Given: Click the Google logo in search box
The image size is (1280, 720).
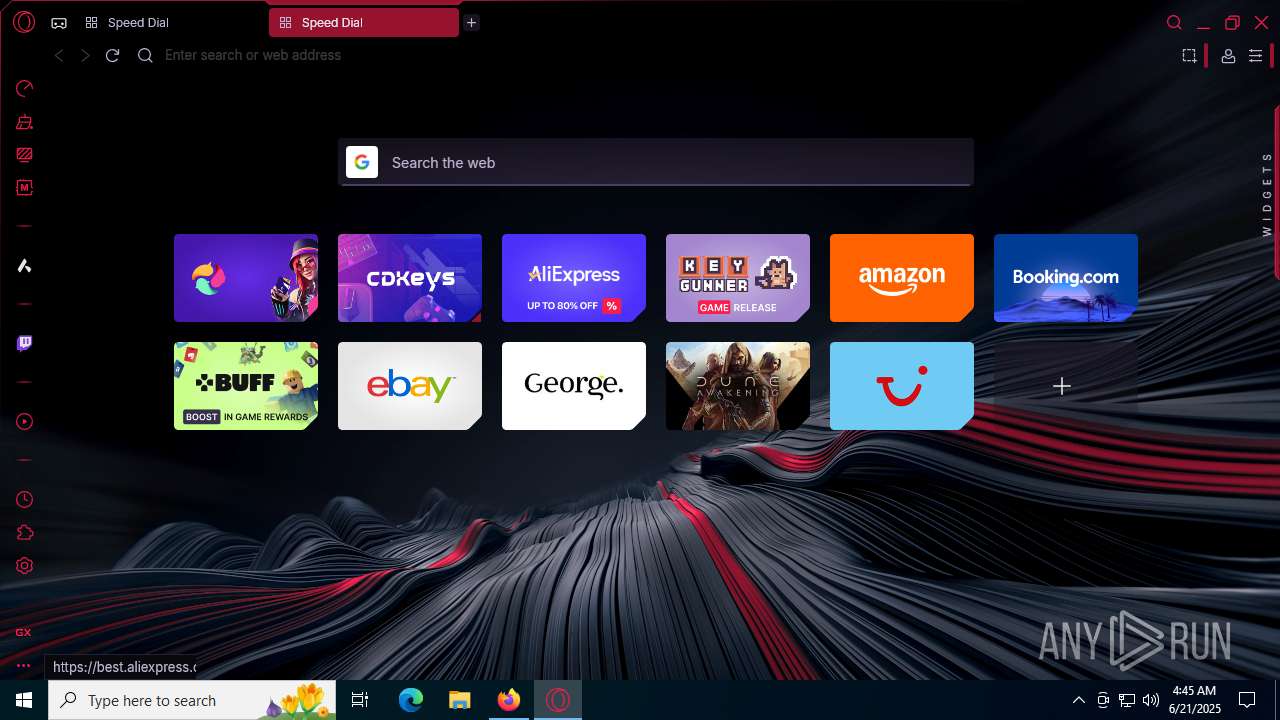Looking at the screenshot, I should click(x=362, y=162).
